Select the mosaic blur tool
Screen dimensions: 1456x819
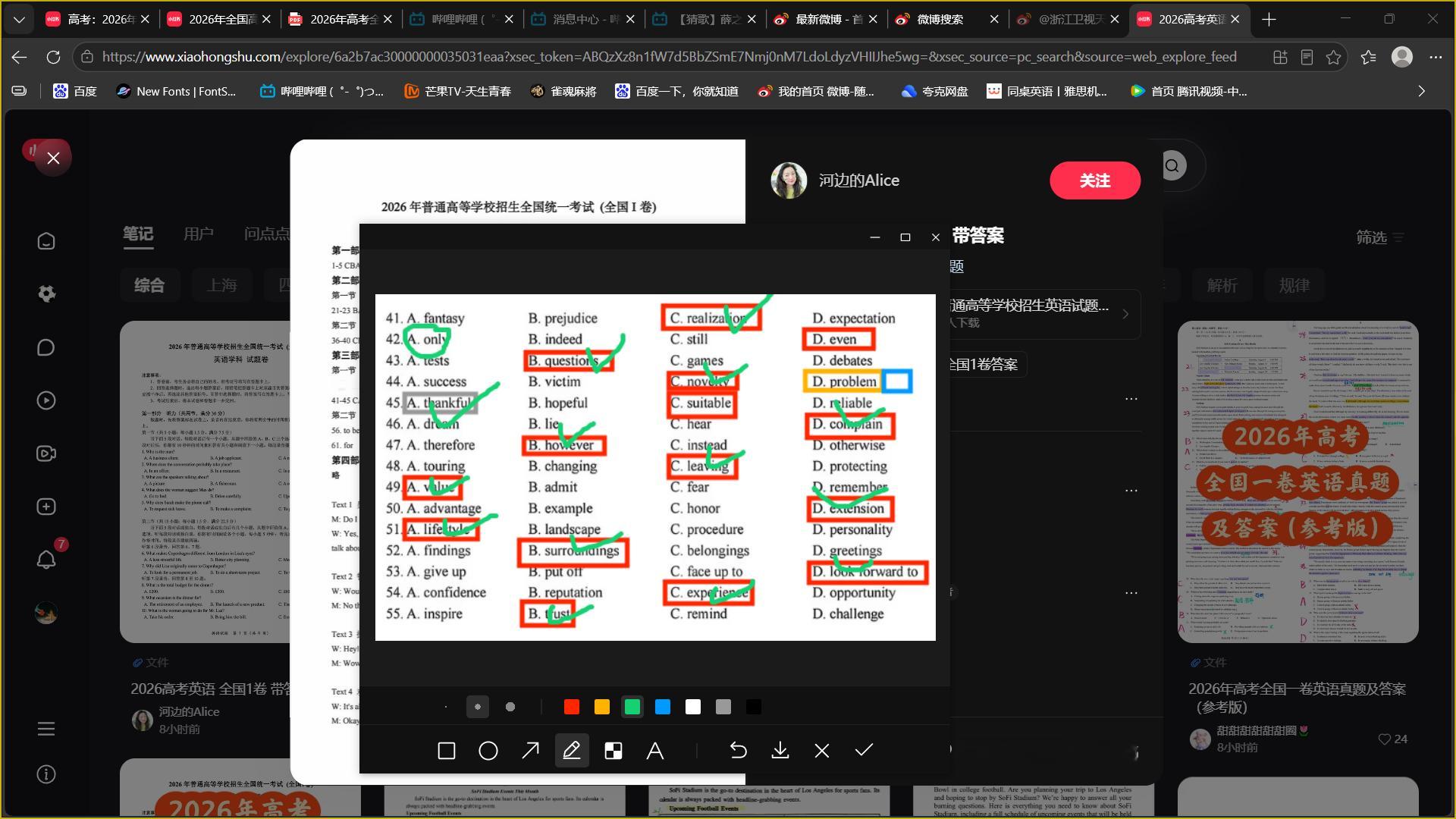tap(613, 751)
